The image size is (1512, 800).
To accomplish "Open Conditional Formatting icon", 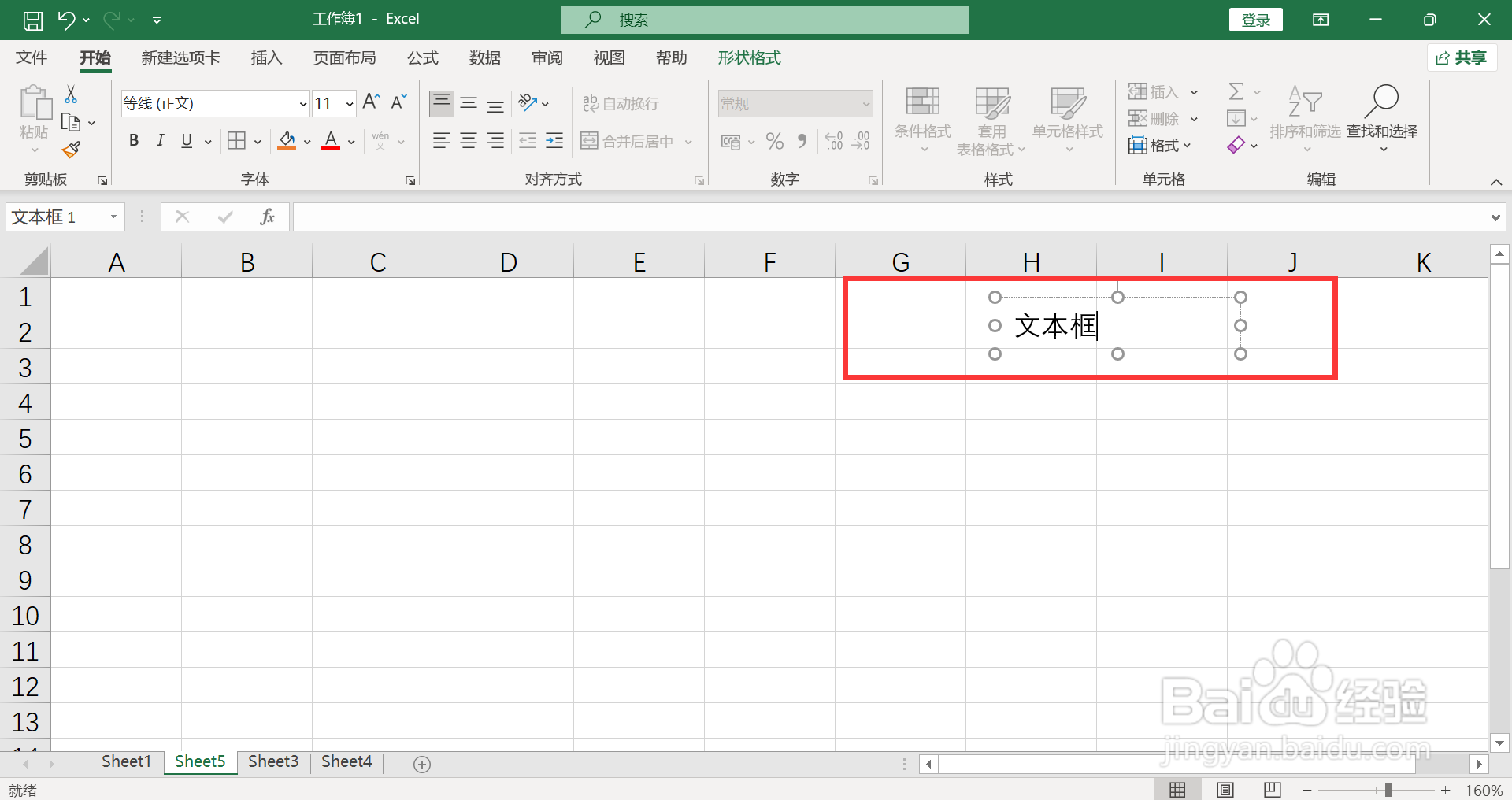I will [923, 102].
